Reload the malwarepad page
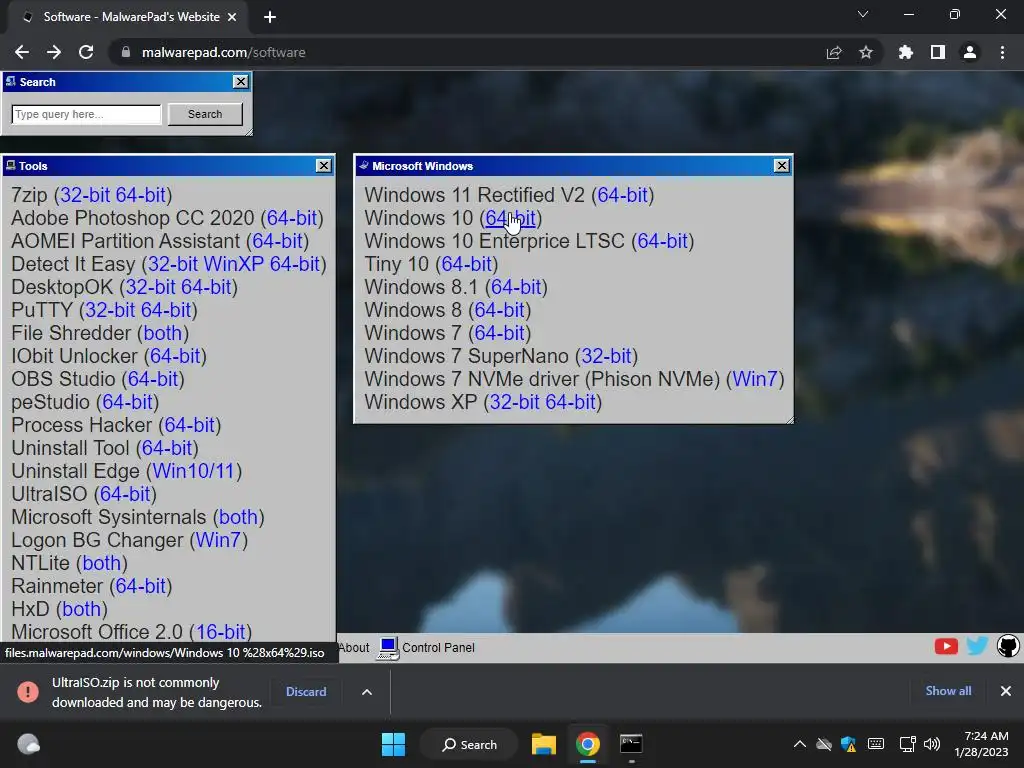 [x=86, y=52]
